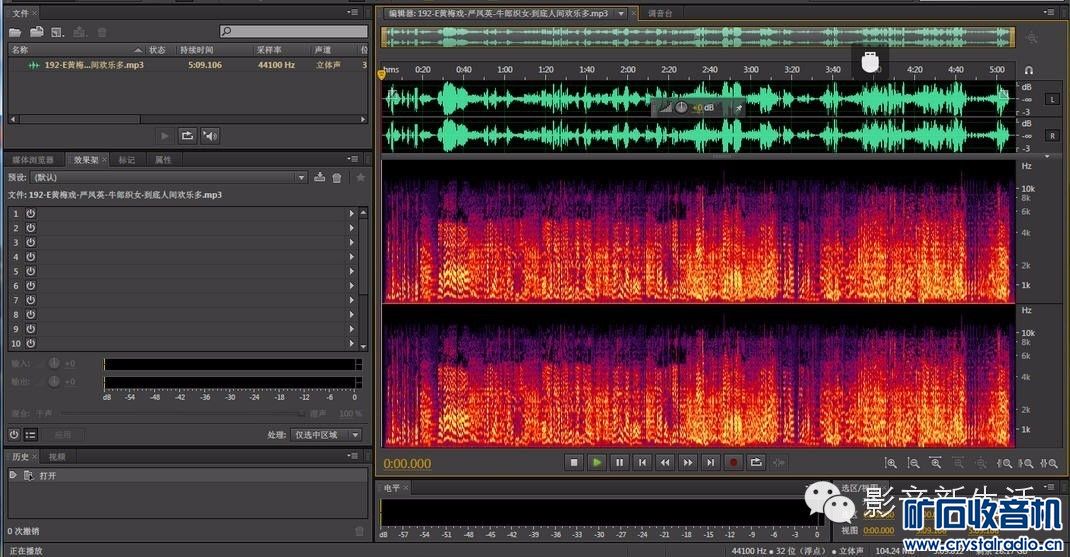Switch to the 媒体浏览器 tab
Image resolution: width=1070 pixels, height=557 pixels.
point(33,160)
